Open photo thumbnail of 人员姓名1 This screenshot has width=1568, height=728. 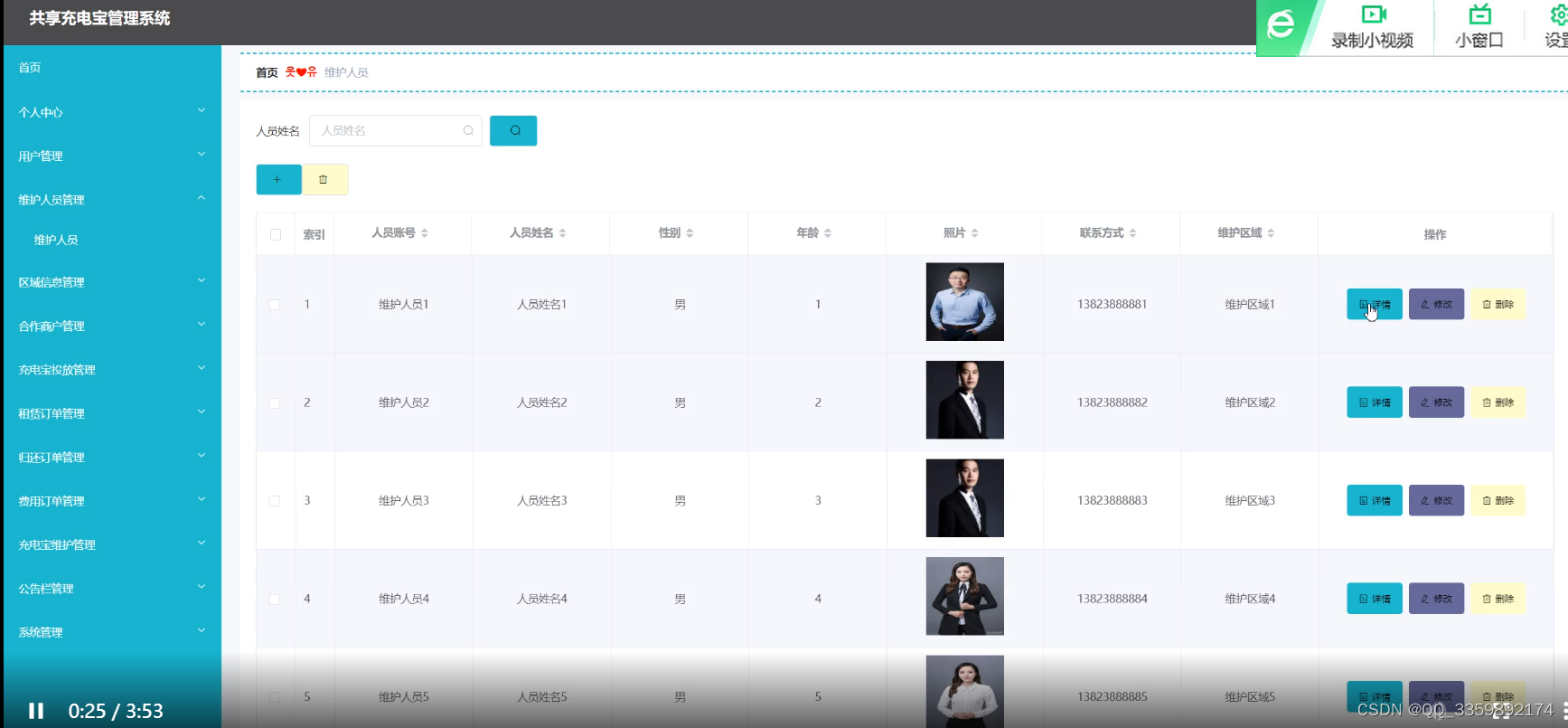click(965, 302)
